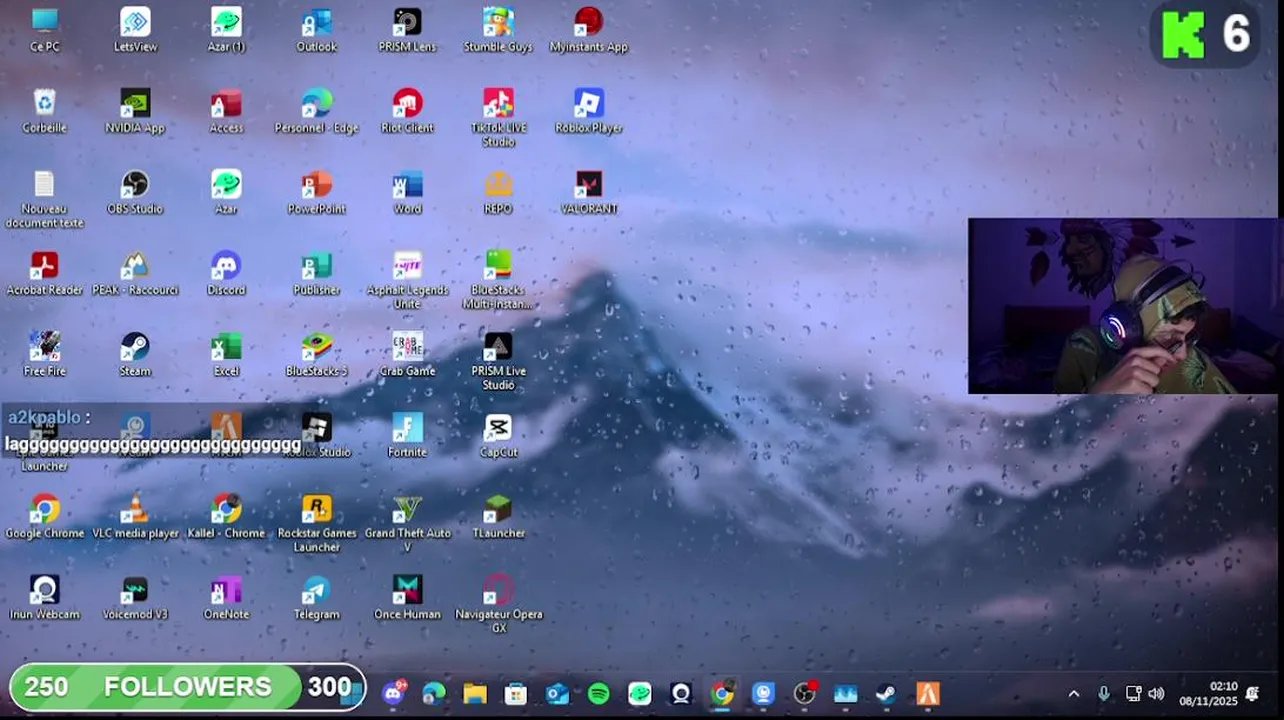Open the Word desktop shortcut
Image resolution: width=1284 pixels, height=720 pixels.
(407, 191)
